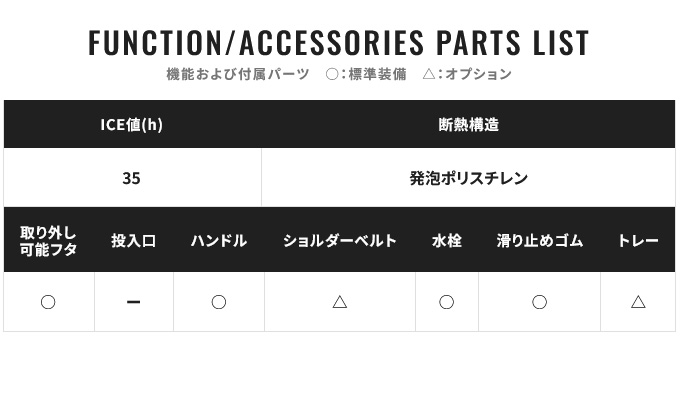680x414 pixels.
Task: Click the 水栓 column header
Action: [x=447, y=240]
